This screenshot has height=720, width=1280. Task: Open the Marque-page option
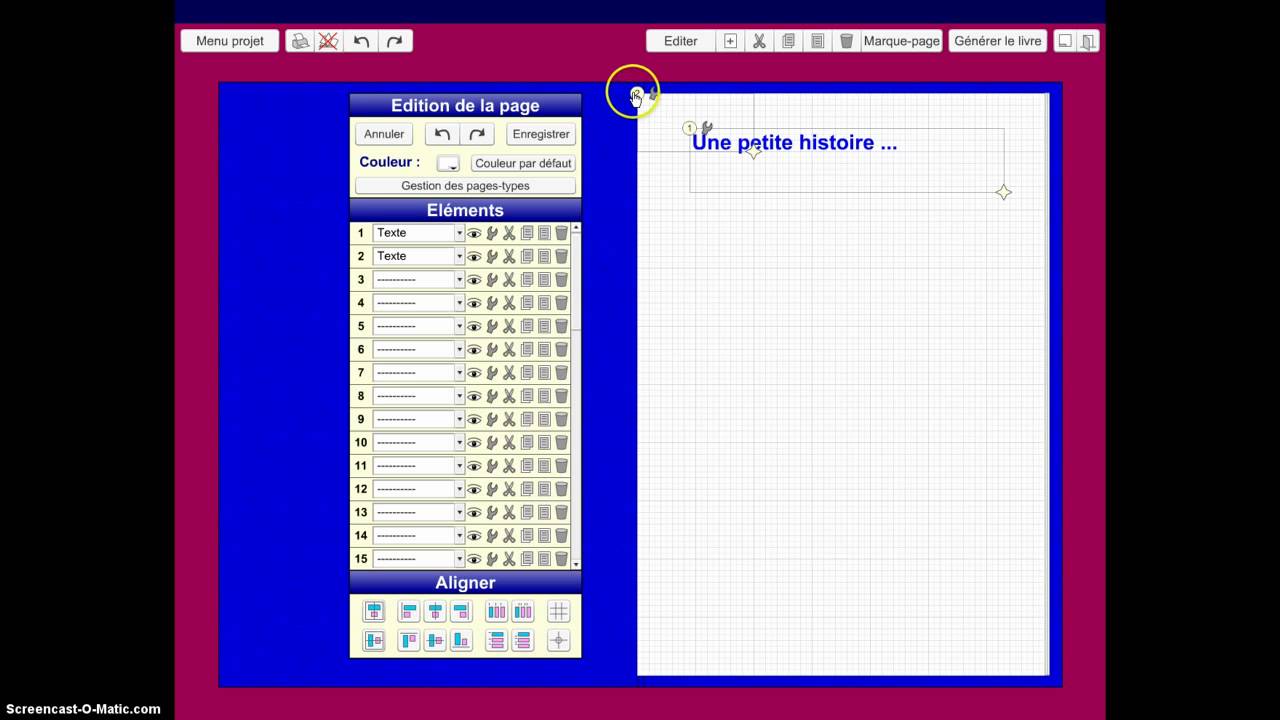902,41
